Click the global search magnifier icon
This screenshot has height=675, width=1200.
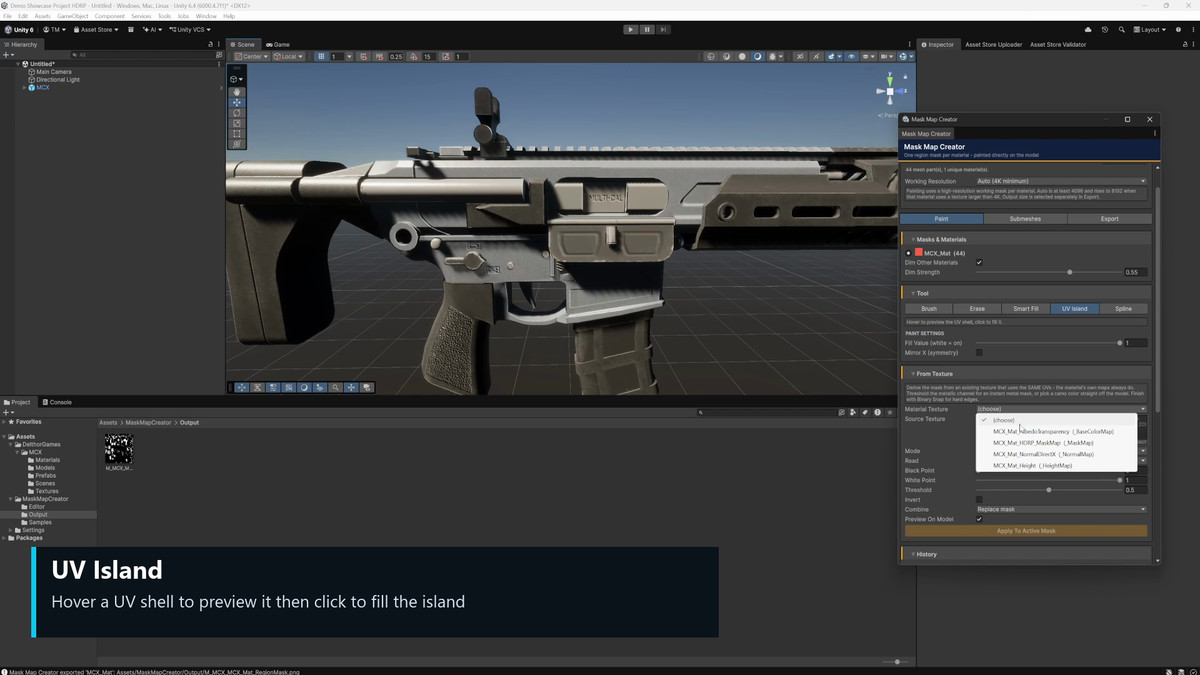click(1121, 30)
